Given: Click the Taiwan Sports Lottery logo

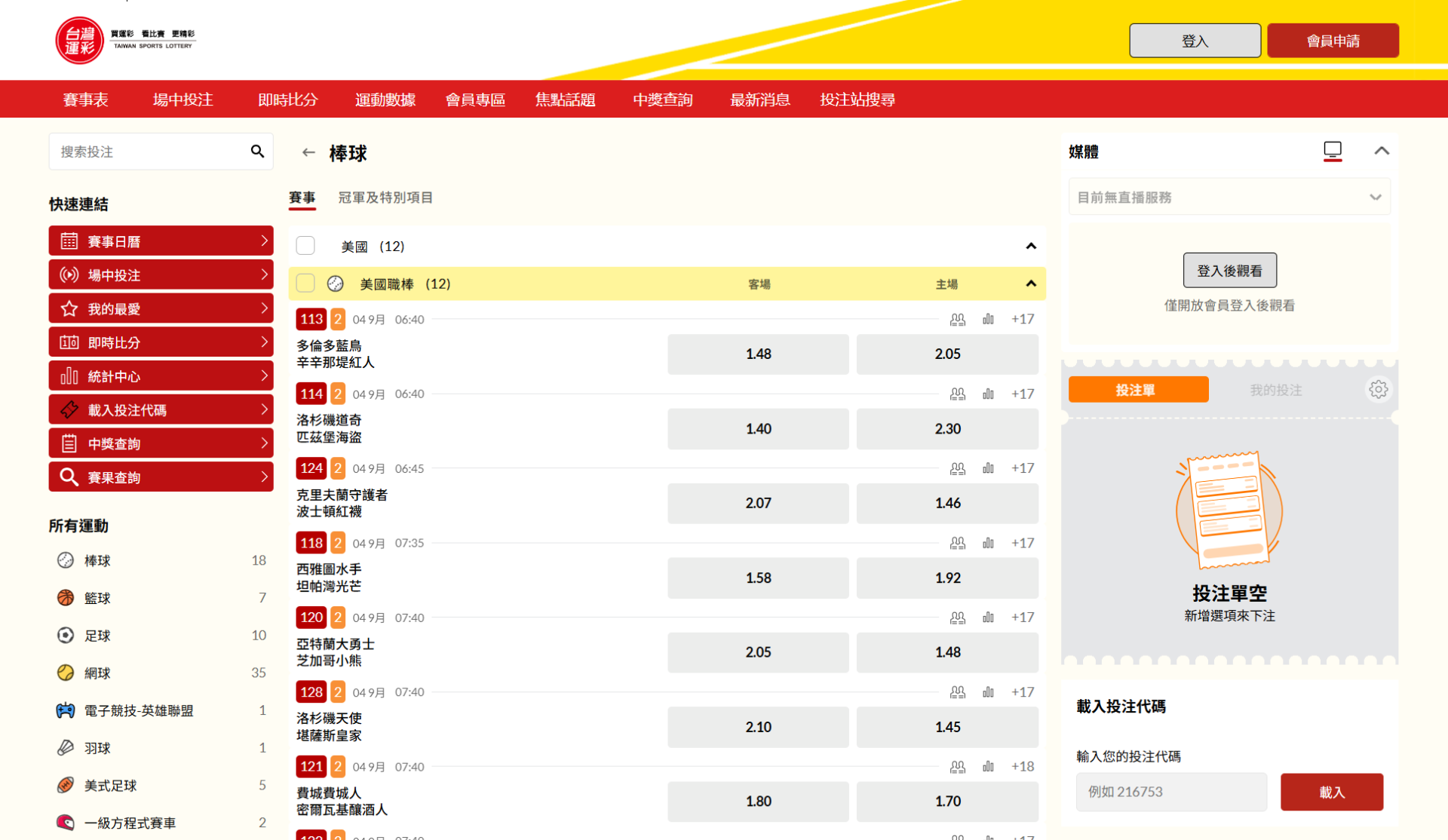Looking at the screenshot, I should pos(125,40).
